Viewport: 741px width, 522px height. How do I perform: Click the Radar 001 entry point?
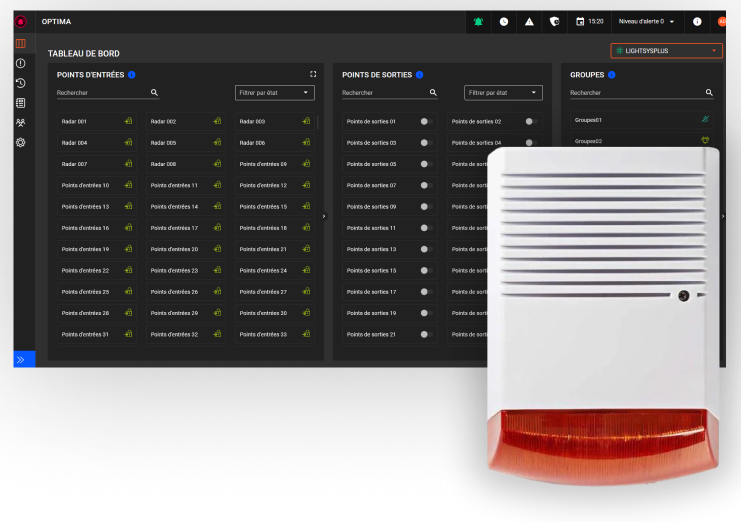pos(97,121)
